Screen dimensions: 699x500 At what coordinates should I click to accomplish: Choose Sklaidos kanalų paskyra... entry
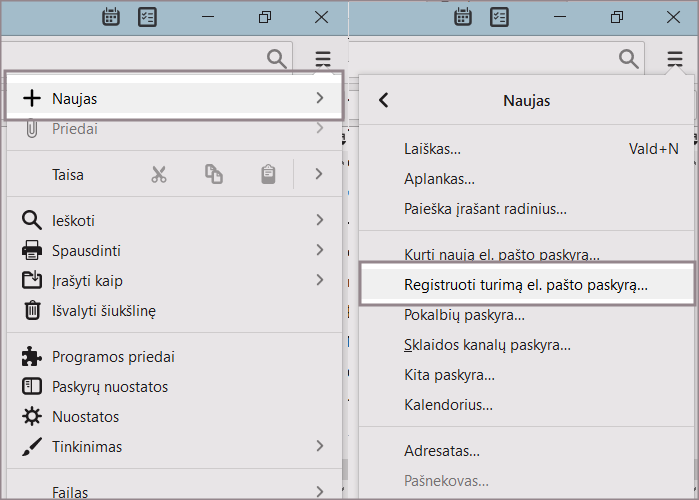click(x=487, y=345)
